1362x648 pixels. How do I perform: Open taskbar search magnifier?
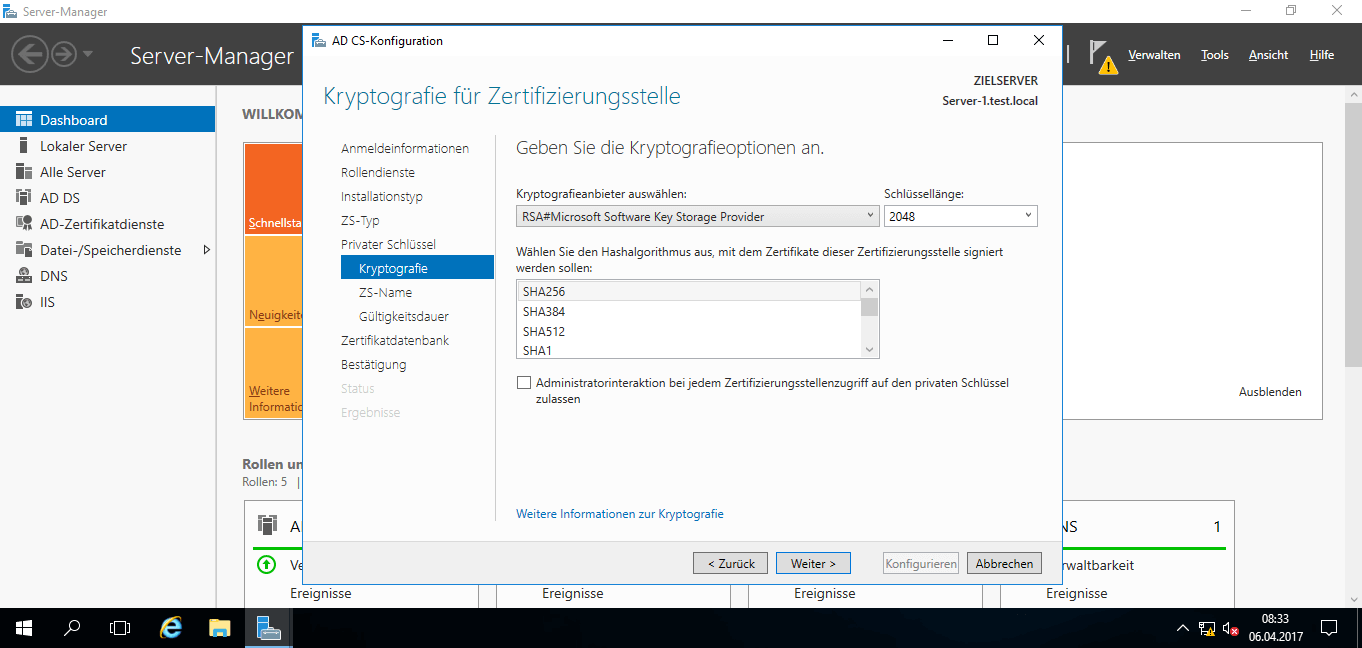(72, 628)
